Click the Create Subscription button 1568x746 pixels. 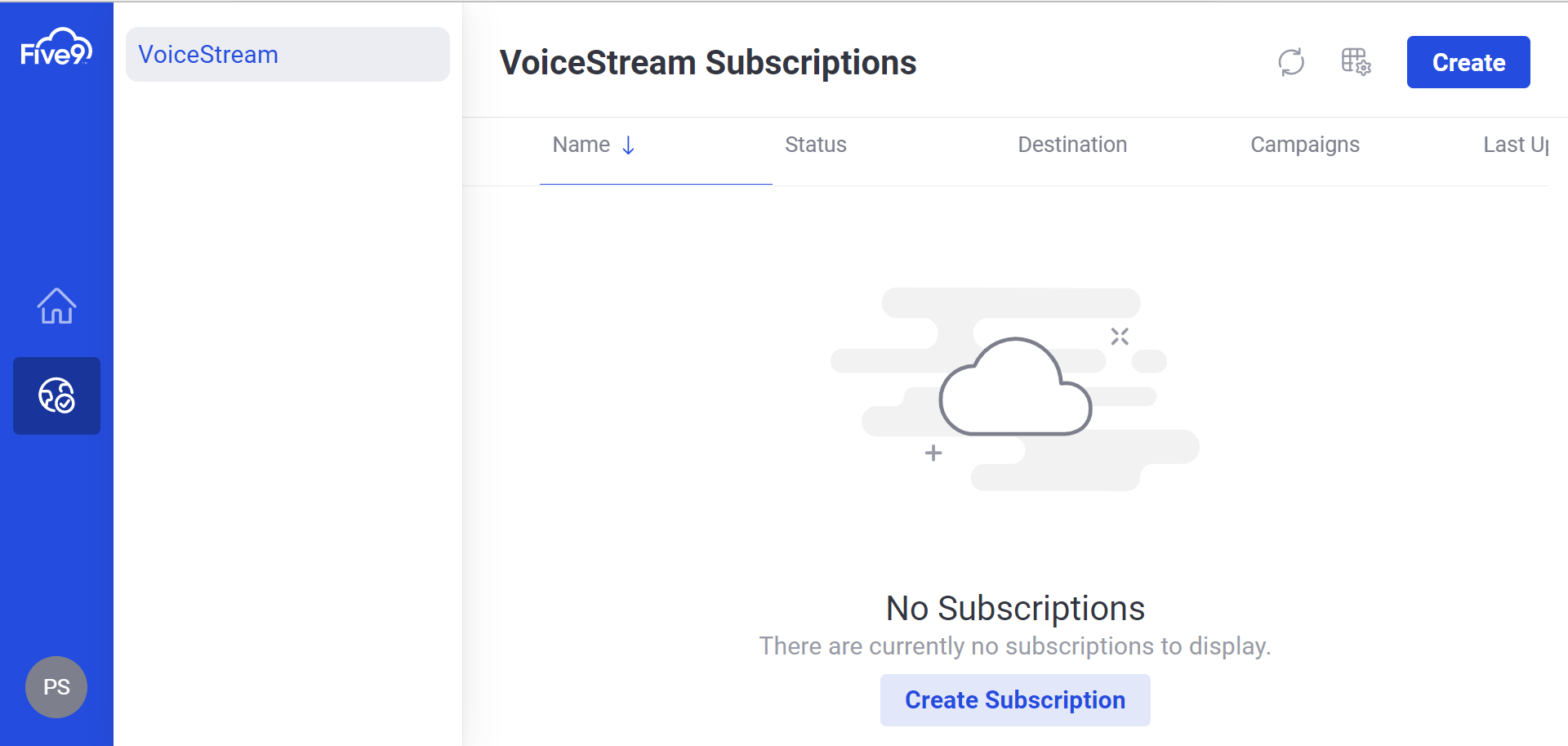pyautogui.click(x=1015, y=700)
